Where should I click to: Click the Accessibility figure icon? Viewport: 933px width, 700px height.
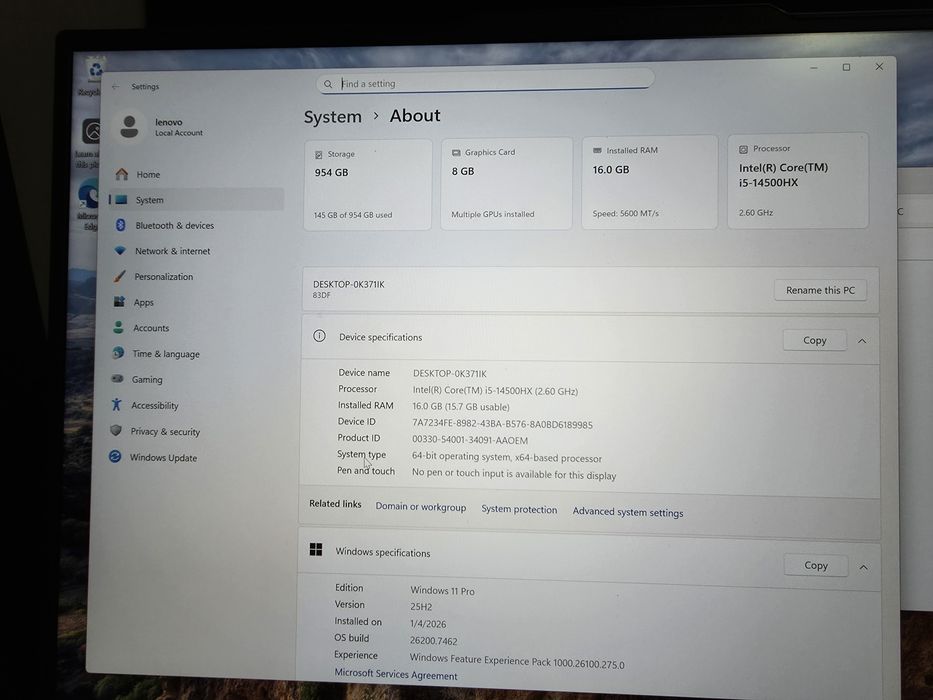[117, 405]
